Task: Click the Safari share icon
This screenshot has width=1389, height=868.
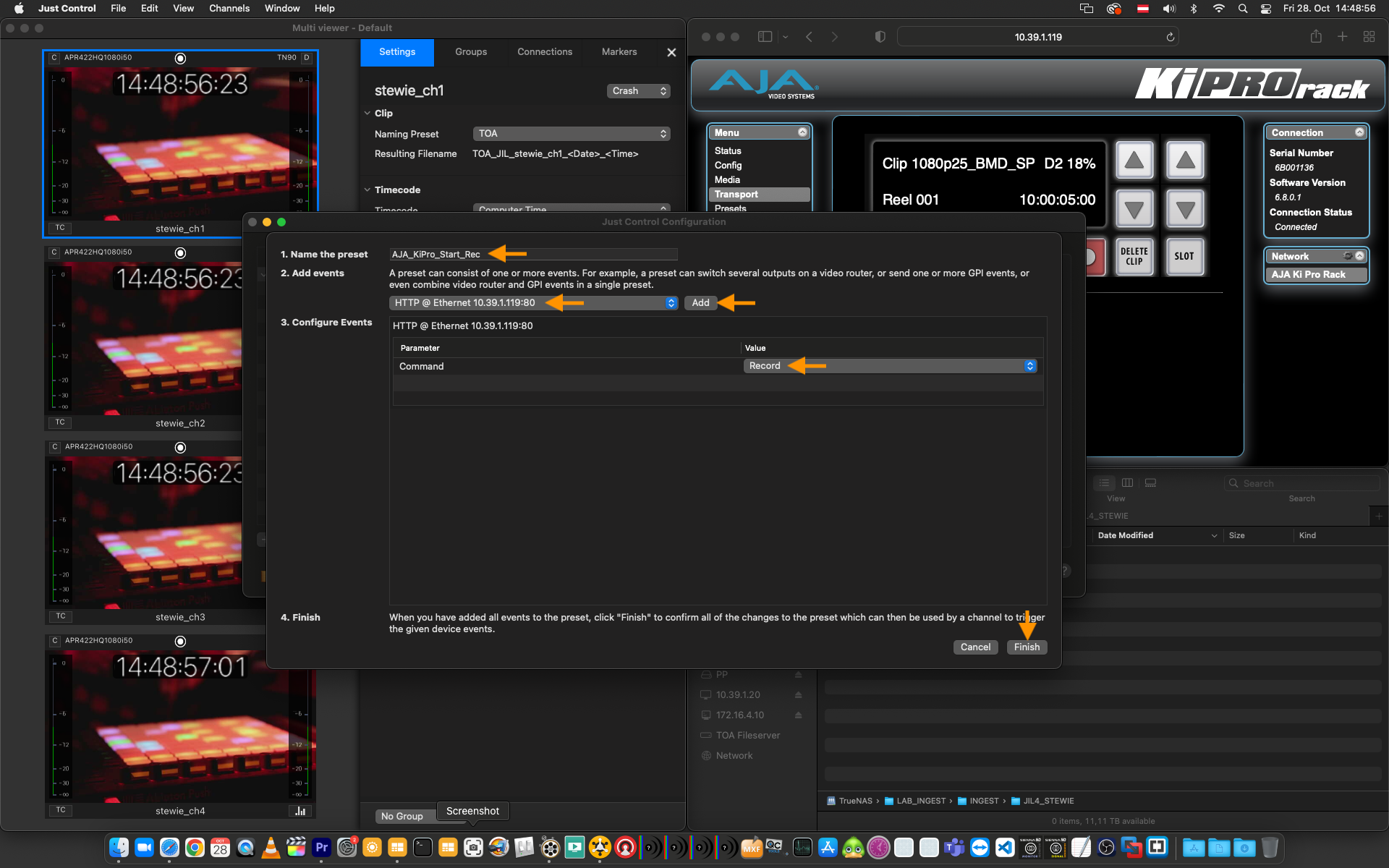Action: coord(1316,36)
